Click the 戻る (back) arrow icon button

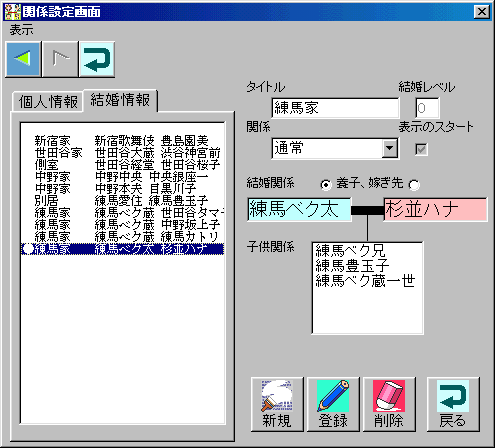tap(453, 404)
